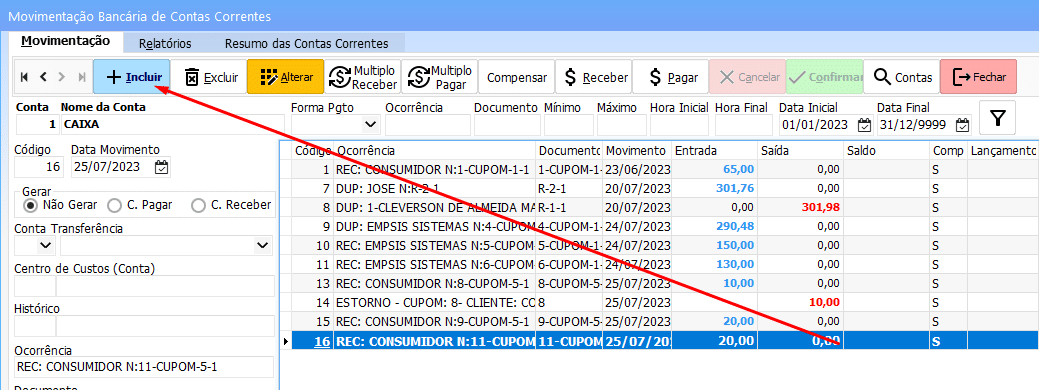Focus the Hora Inicial field
This screenshot has height=390, width=1039.
pos(679,124)
